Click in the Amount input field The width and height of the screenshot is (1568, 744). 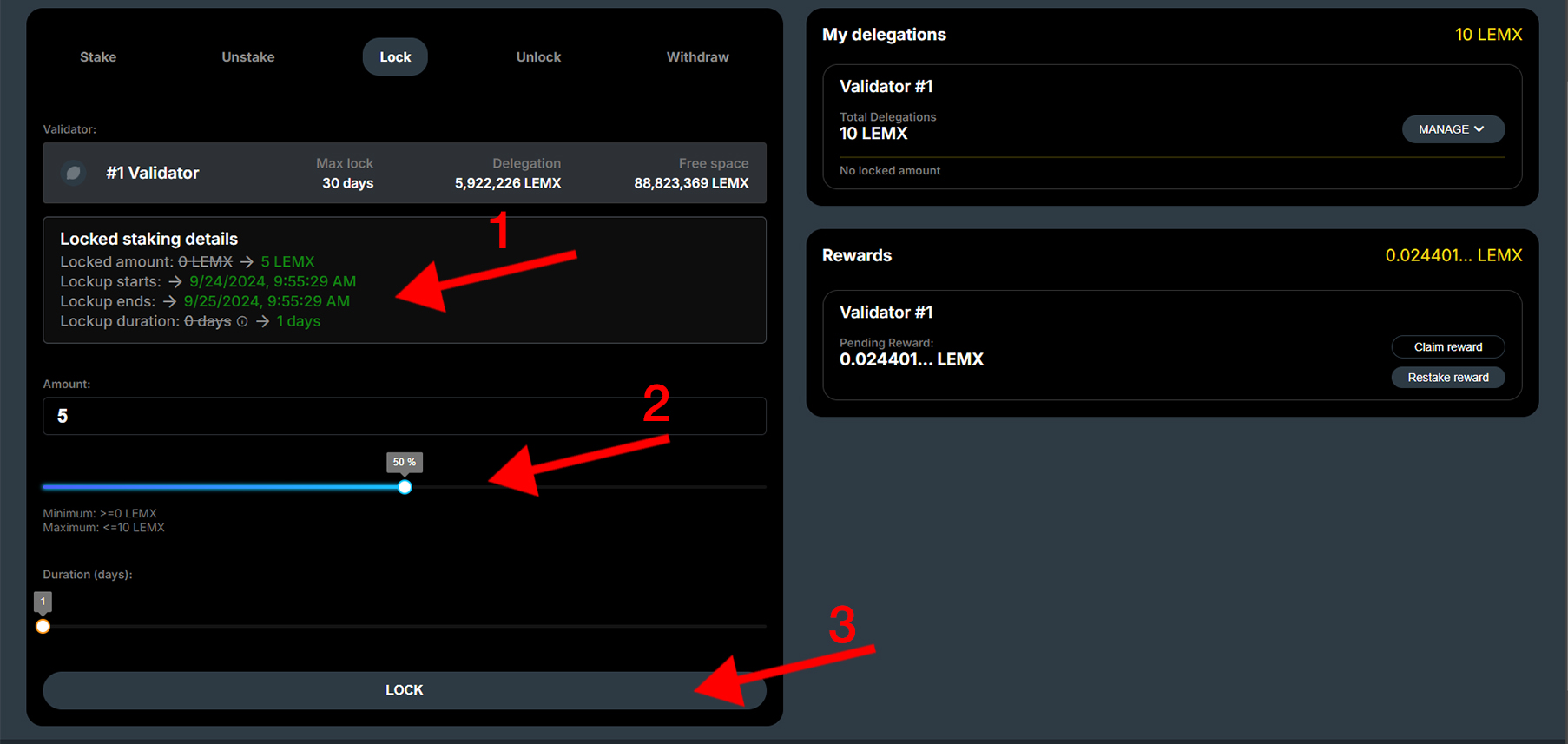404,417
